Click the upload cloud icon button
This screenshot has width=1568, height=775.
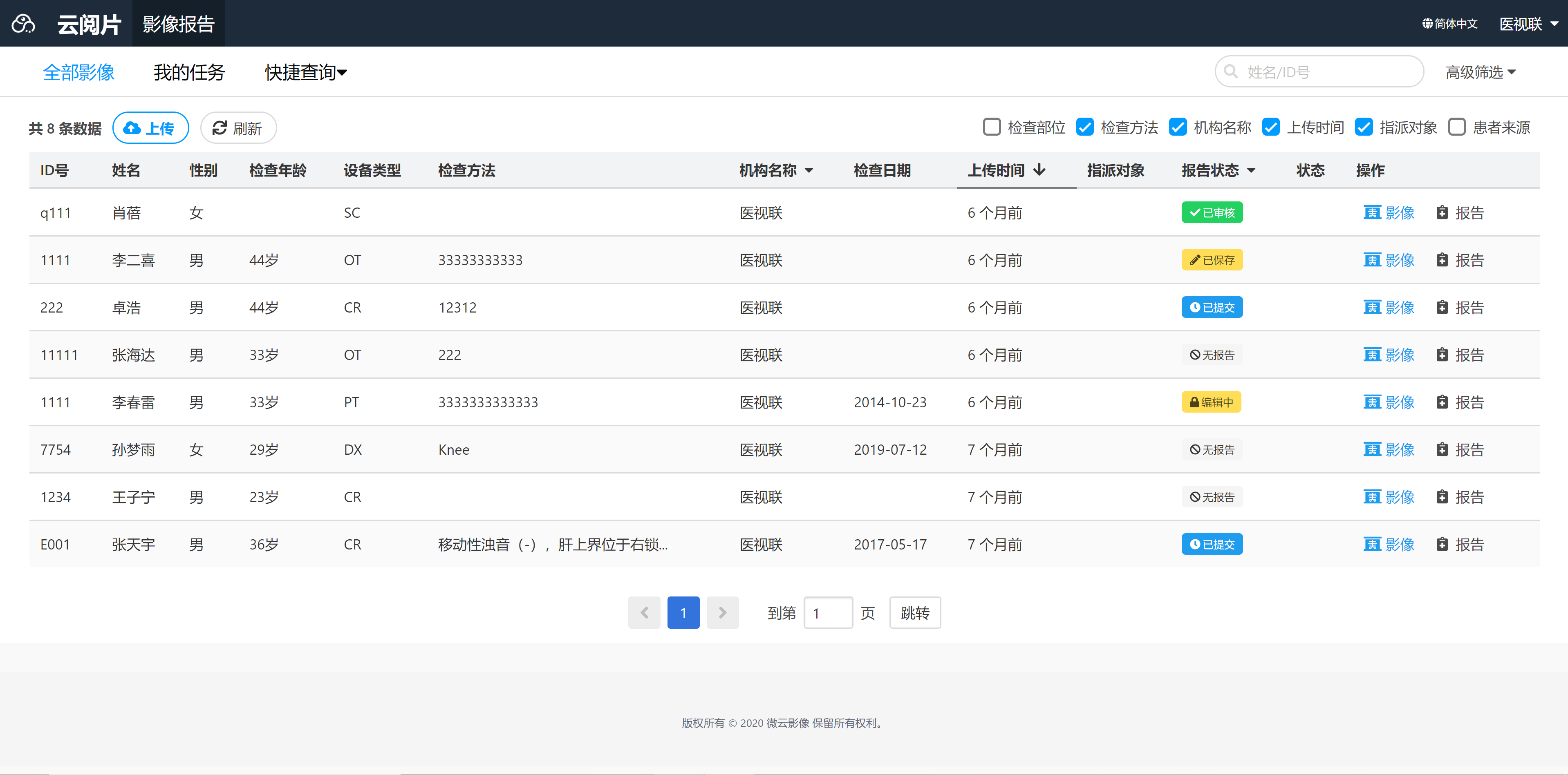click(132, 128)
